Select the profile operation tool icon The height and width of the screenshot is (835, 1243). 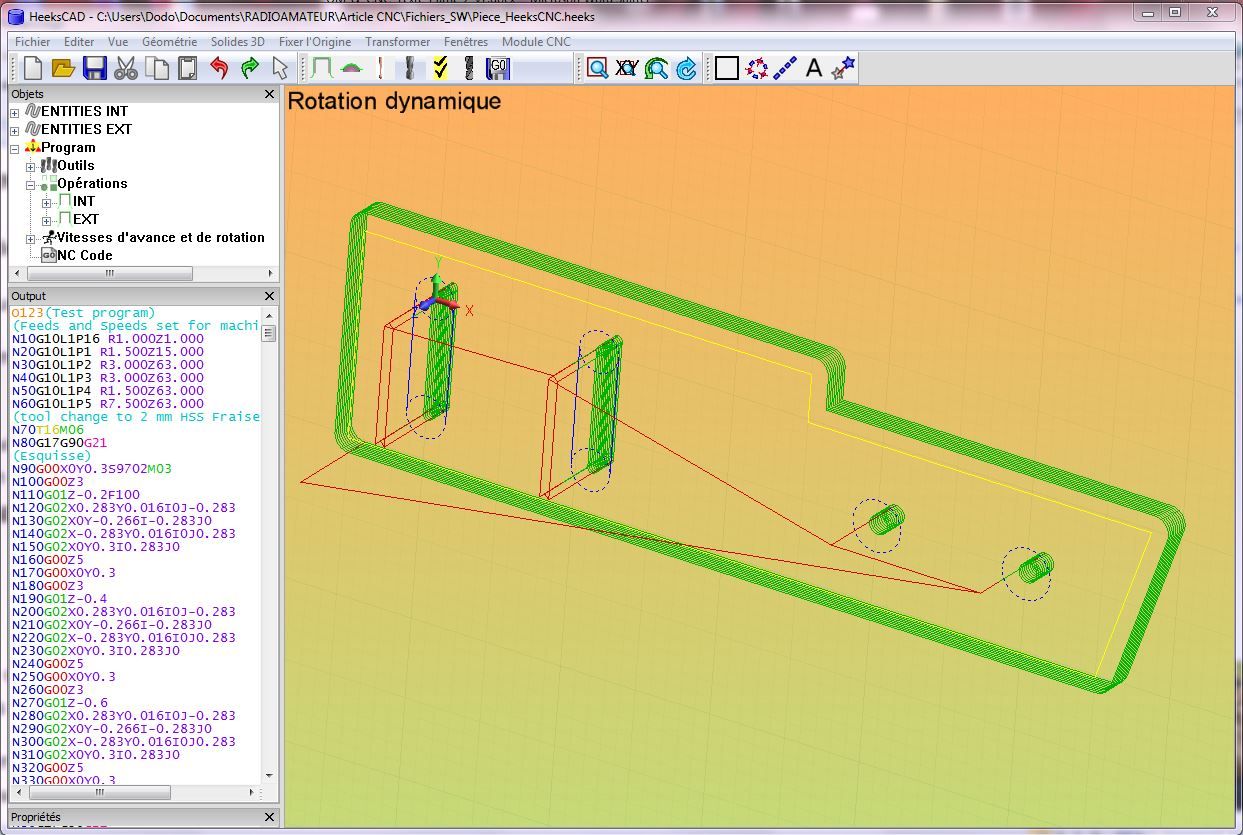(x=321, y=68)
